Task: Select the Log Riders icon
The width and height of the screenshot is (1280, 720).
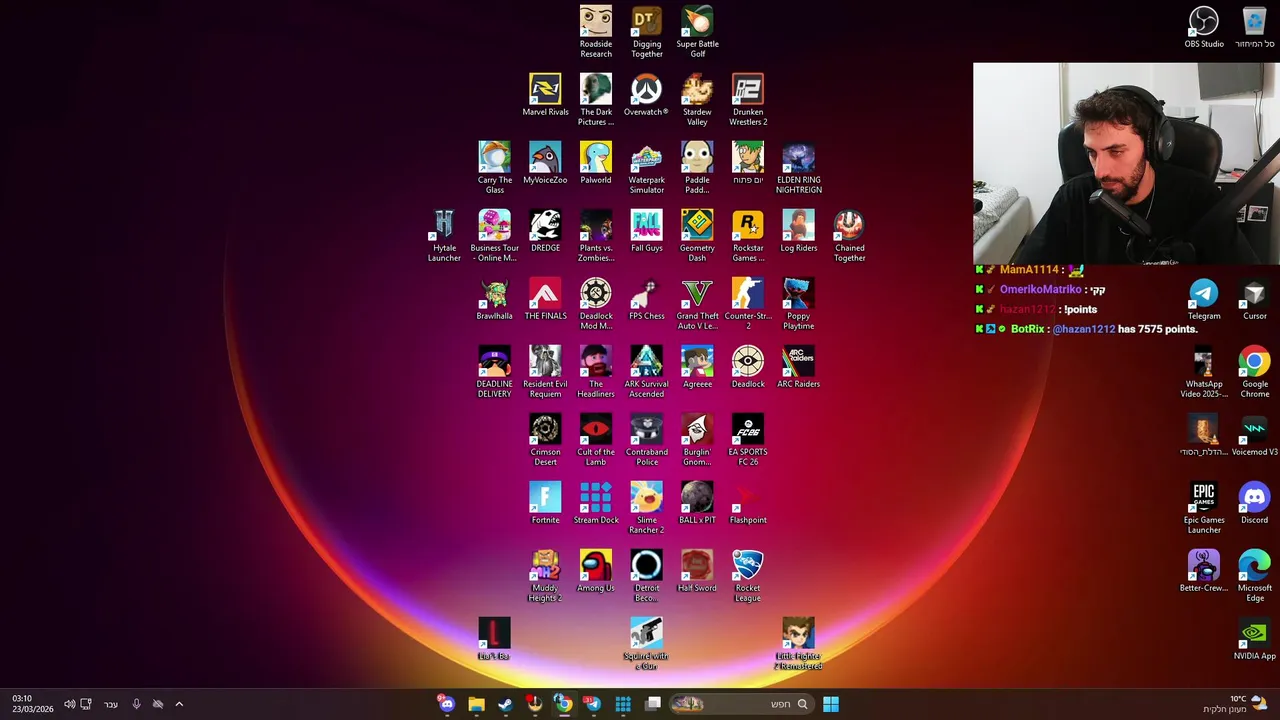Action: (798, 231)
